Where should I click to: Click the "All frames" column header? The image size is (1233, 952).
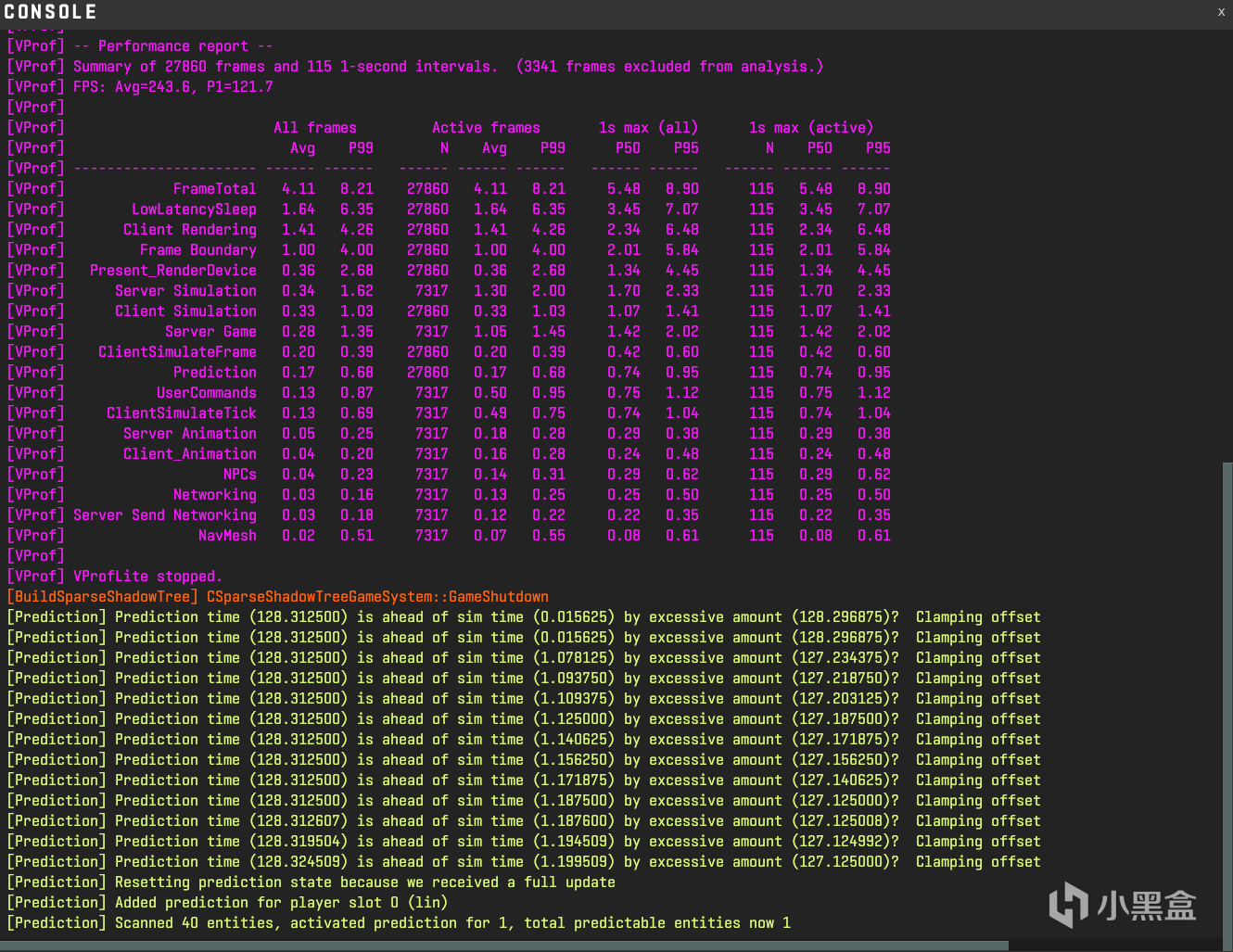point(314,128)
